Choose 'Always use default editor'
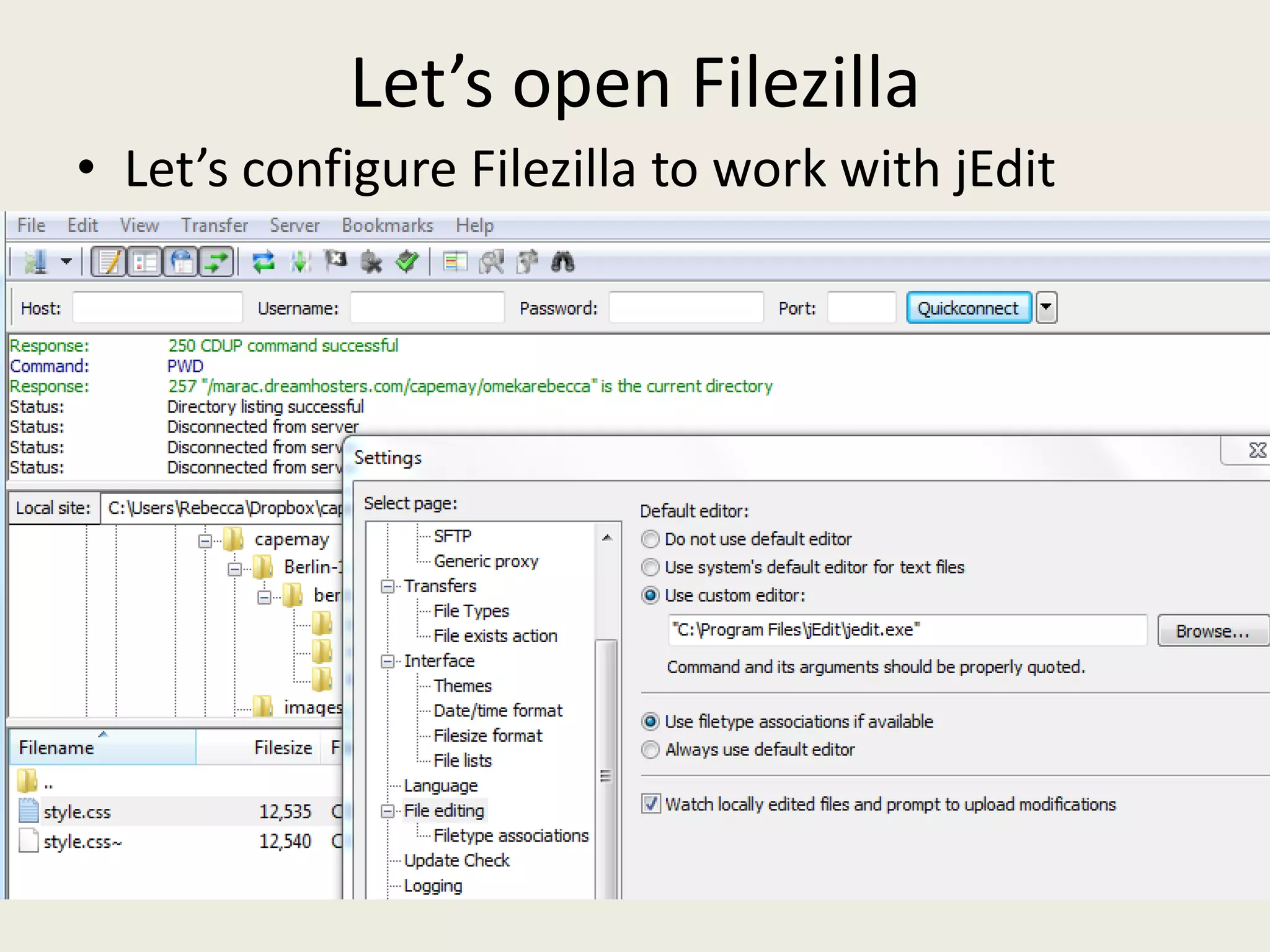 [x=650, y=750]
